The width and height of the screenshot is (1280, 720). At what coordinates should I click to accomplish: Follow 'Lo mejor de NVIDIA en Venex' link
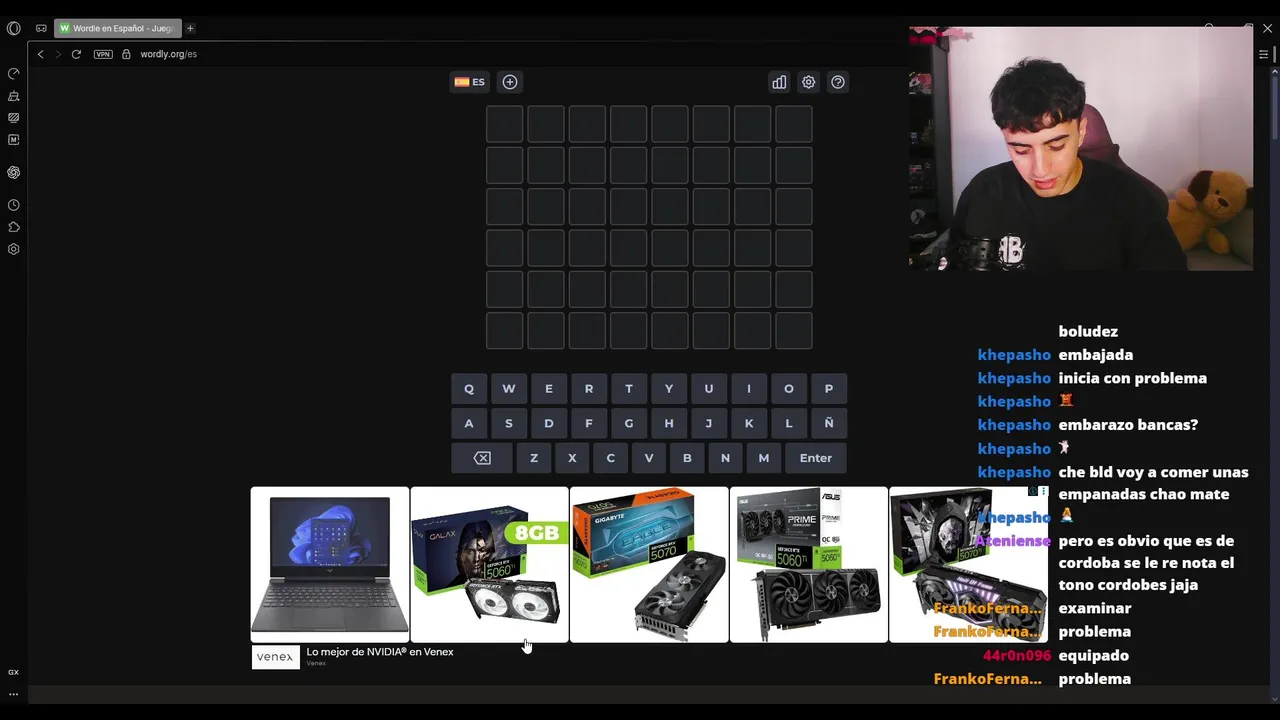[x=380, y=652]
